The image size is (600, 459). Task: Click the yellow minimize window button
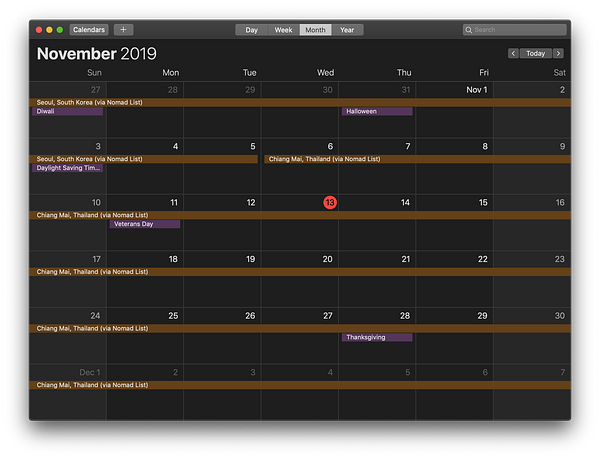tap(49, 30)
